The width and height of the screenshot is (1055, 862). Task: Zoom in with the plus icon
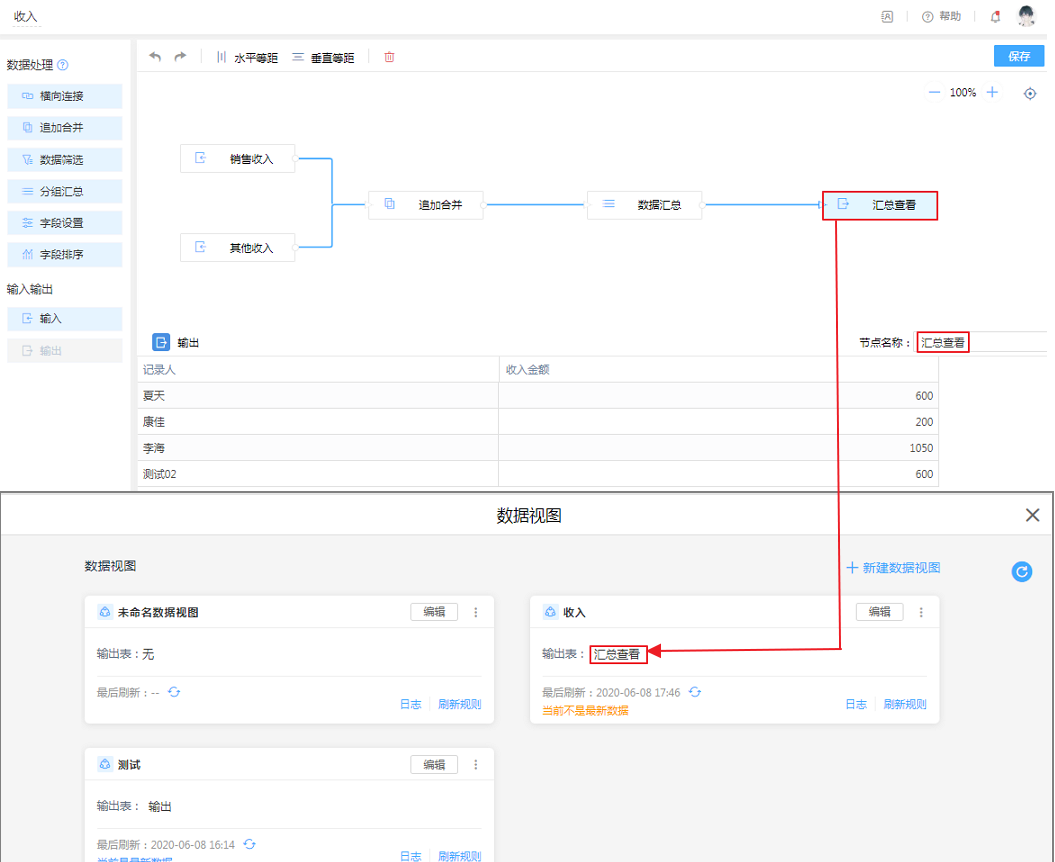tap(992, 92)
